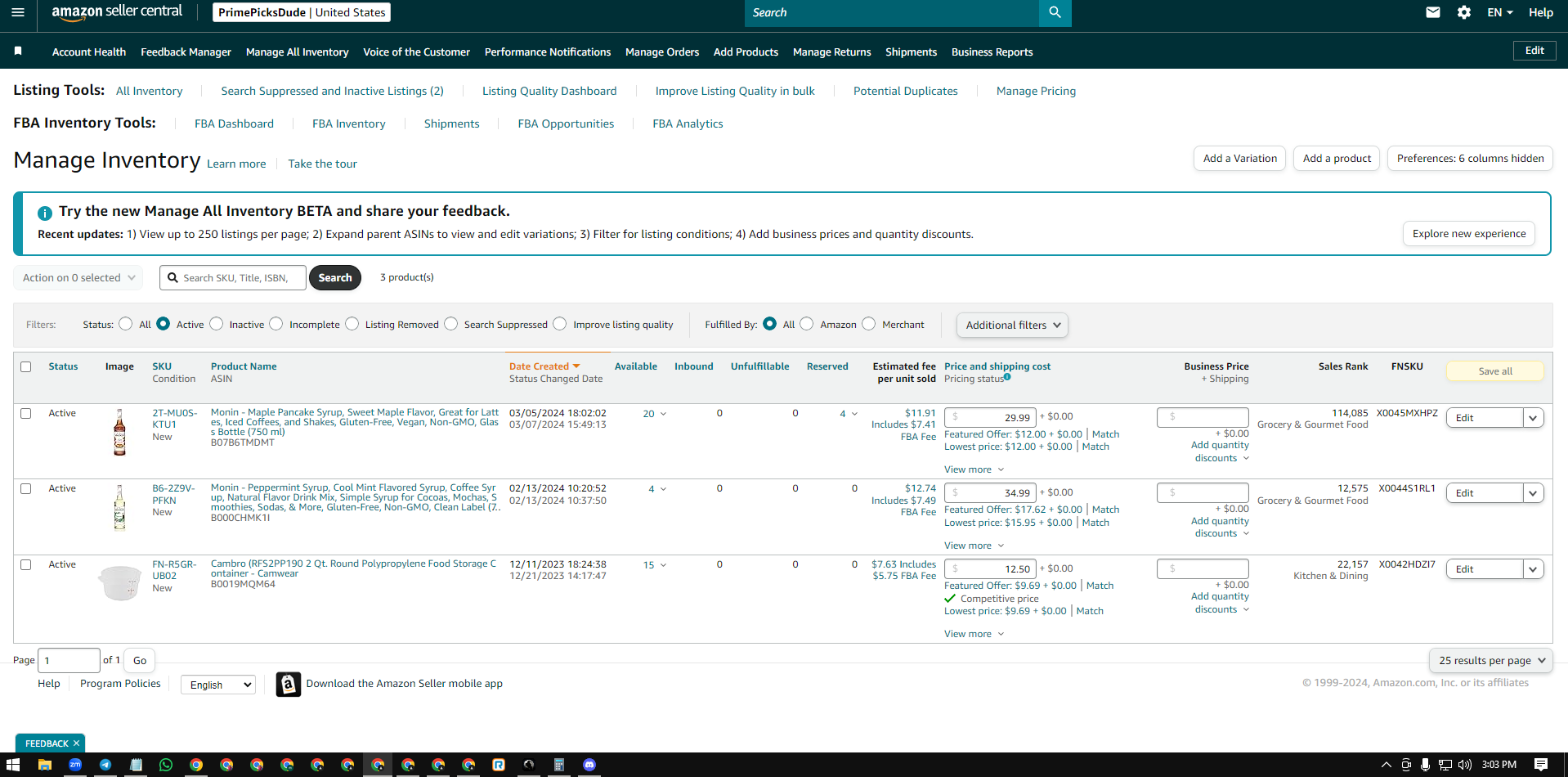Open the FBA Inventory tool tab
Viewport: 1568px width, 777px height.
pos(348,124)
